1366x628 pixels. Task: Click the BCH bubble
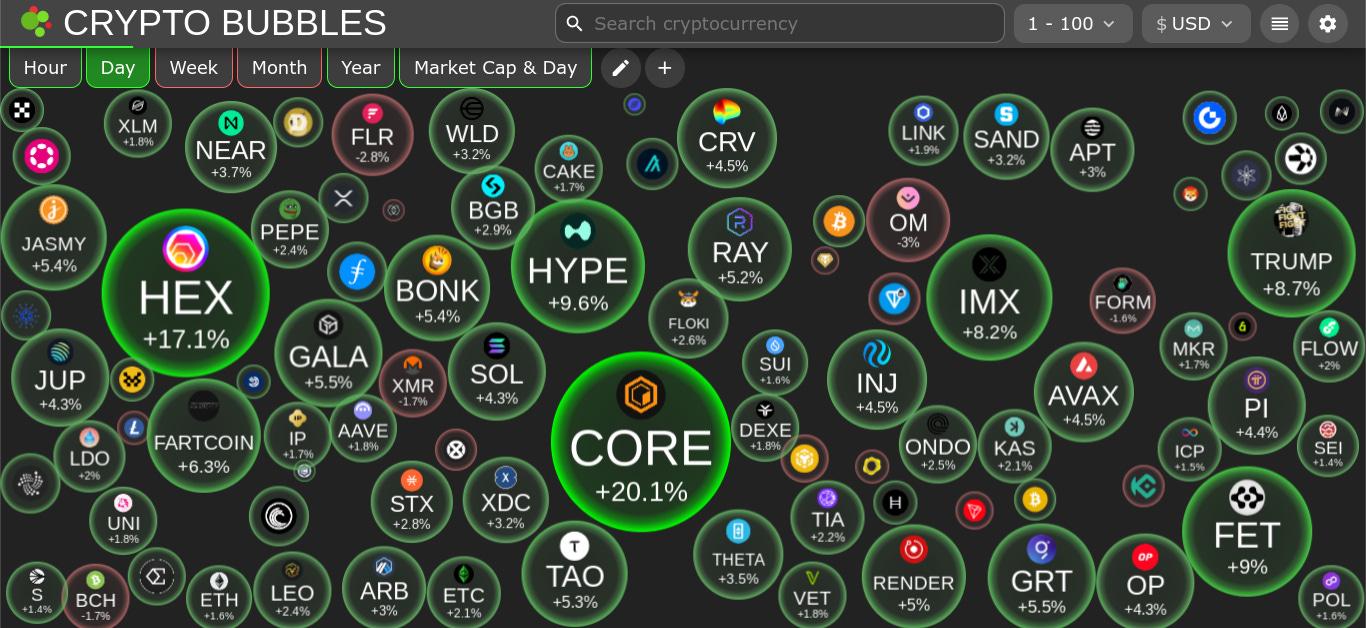pyautogui.click(x=96, y=597)
